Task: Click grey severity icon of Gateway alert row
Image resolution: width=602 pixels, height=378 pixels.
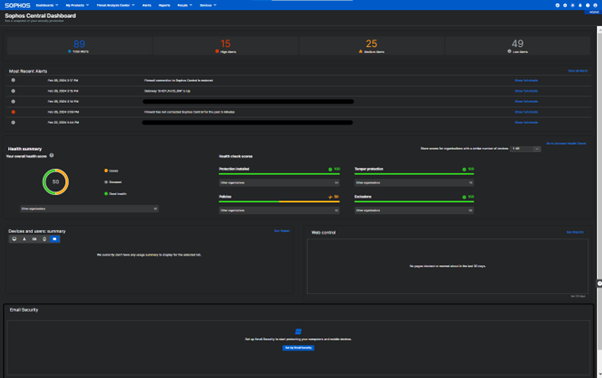Action: pos(13,91)
